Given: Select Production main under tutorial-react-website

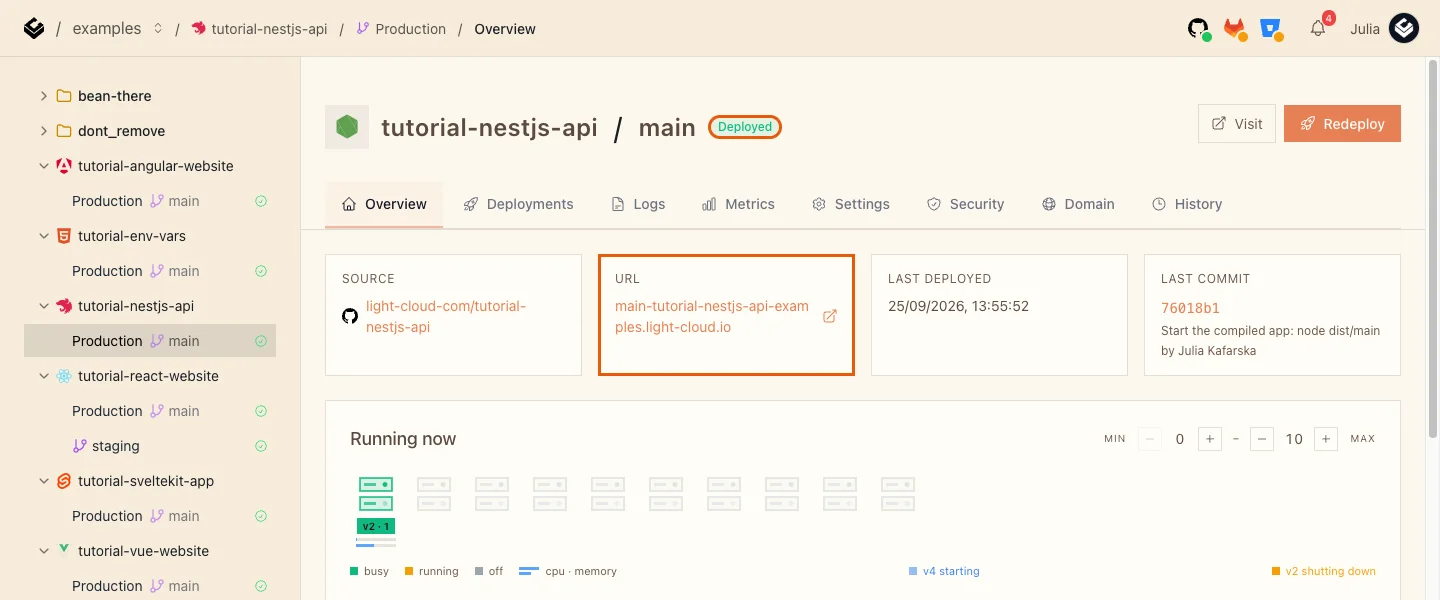Looking at the screenshot, I should (150, 411).
